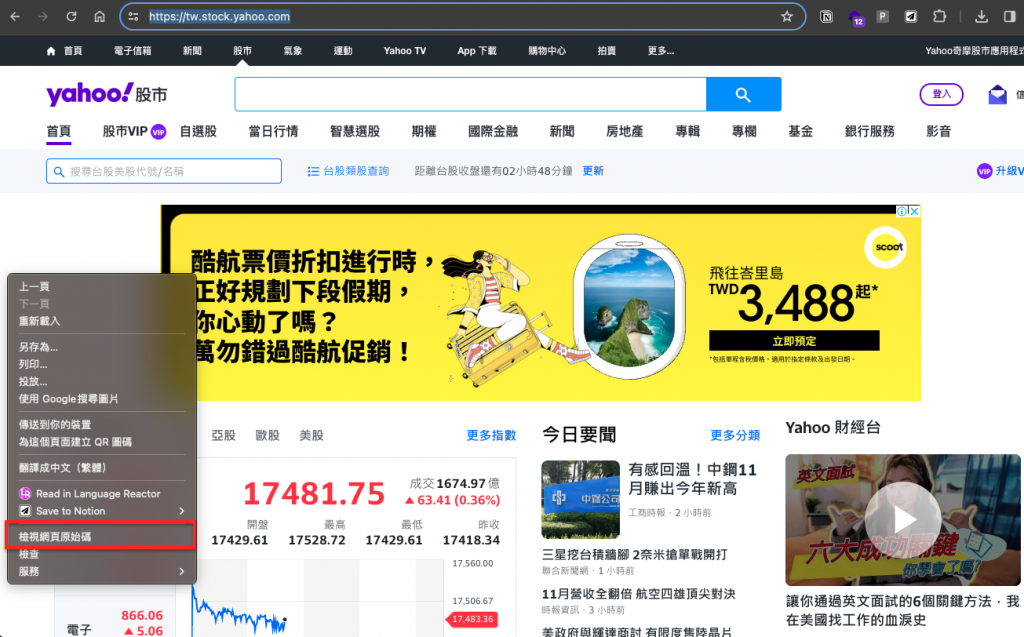The height and width of the screenshot is (637, 1024).
Task: Click the browser back arrow
Action: click(x=16, y=16)
